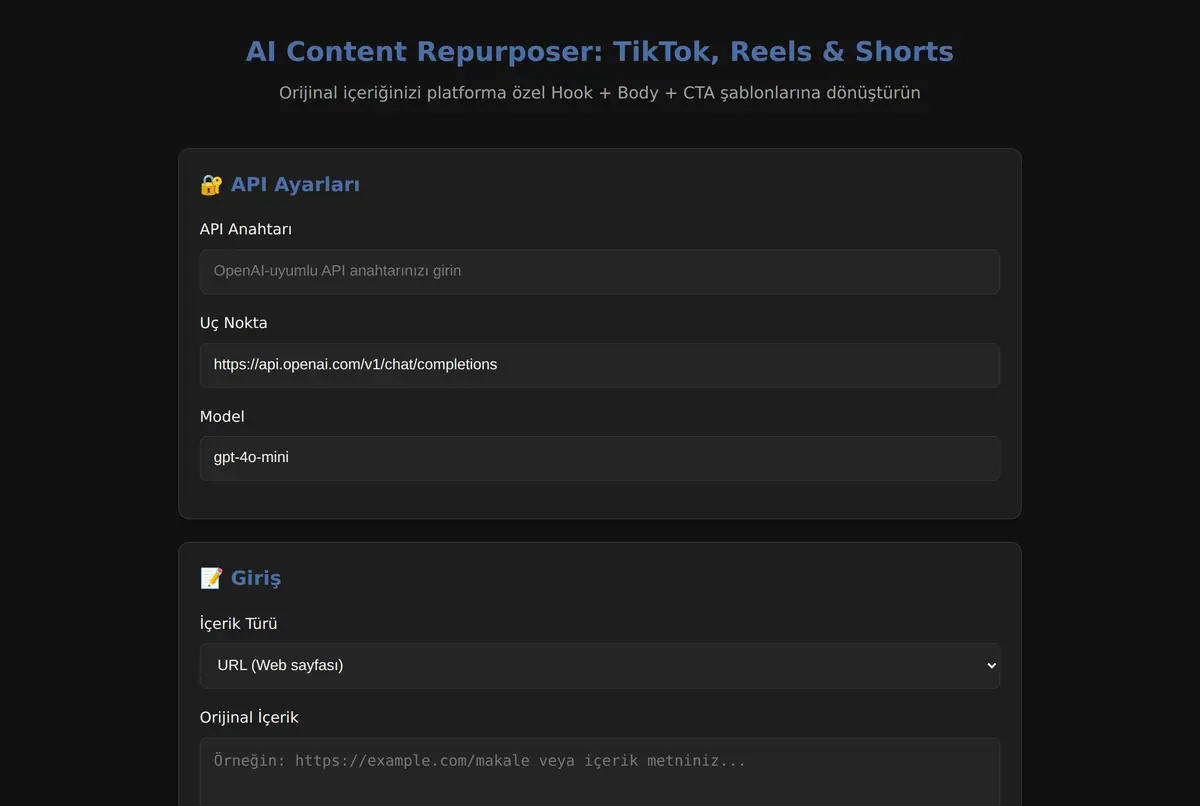
Task: Click the lock icon beside API Ayarları
Action: pyautogui.click(x=211, y=184)
